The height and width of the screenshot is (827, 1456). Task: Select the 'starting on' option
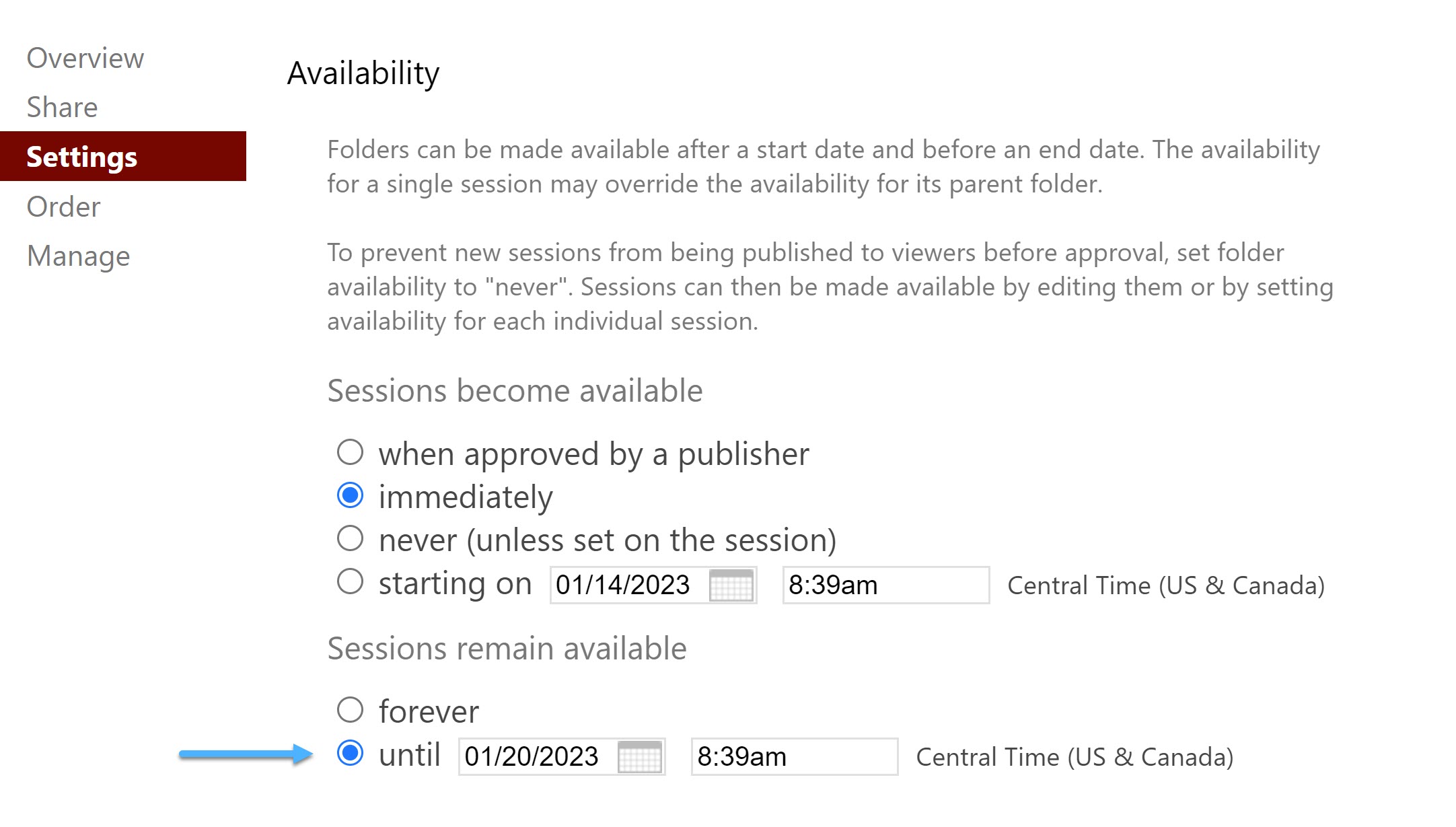pos(350,583)
